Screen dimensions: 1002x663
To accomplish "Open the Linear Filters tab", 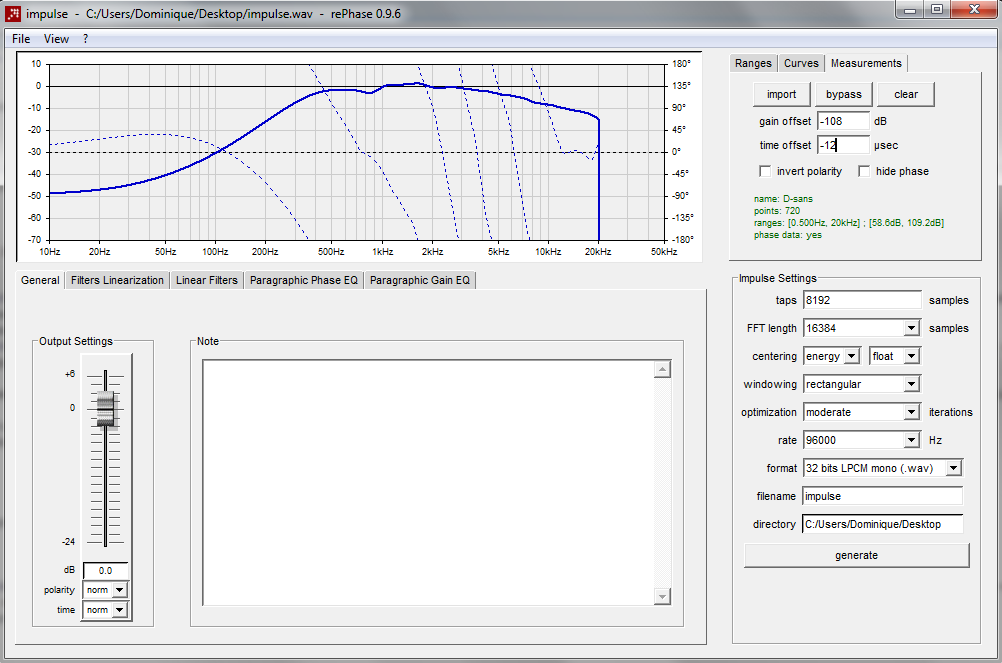I will pyautogui.click(x=207, y=280).
